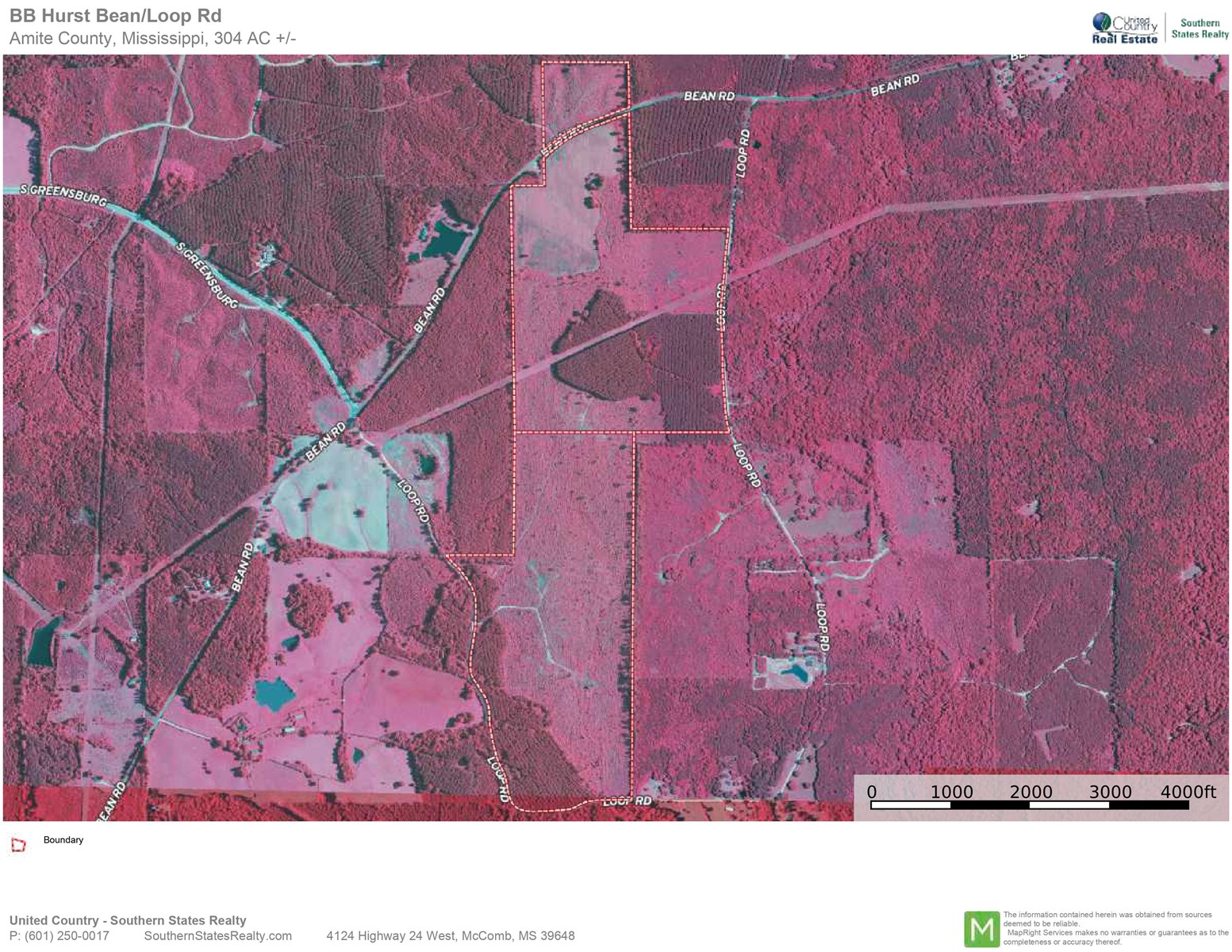The image size is (1232, 952).
Task: Click the Boundary legend label text
Action: point(63,840)
